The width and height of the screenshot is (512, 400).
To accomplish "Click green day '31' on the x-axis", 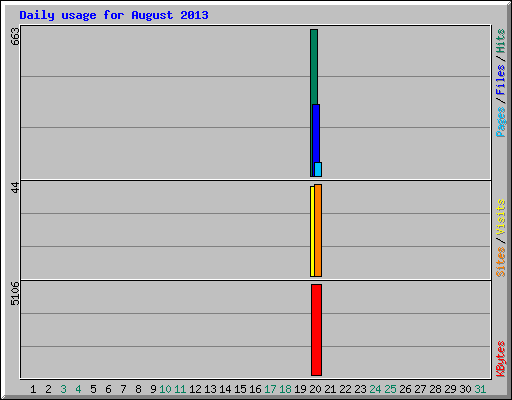I will tap(480, 389).
